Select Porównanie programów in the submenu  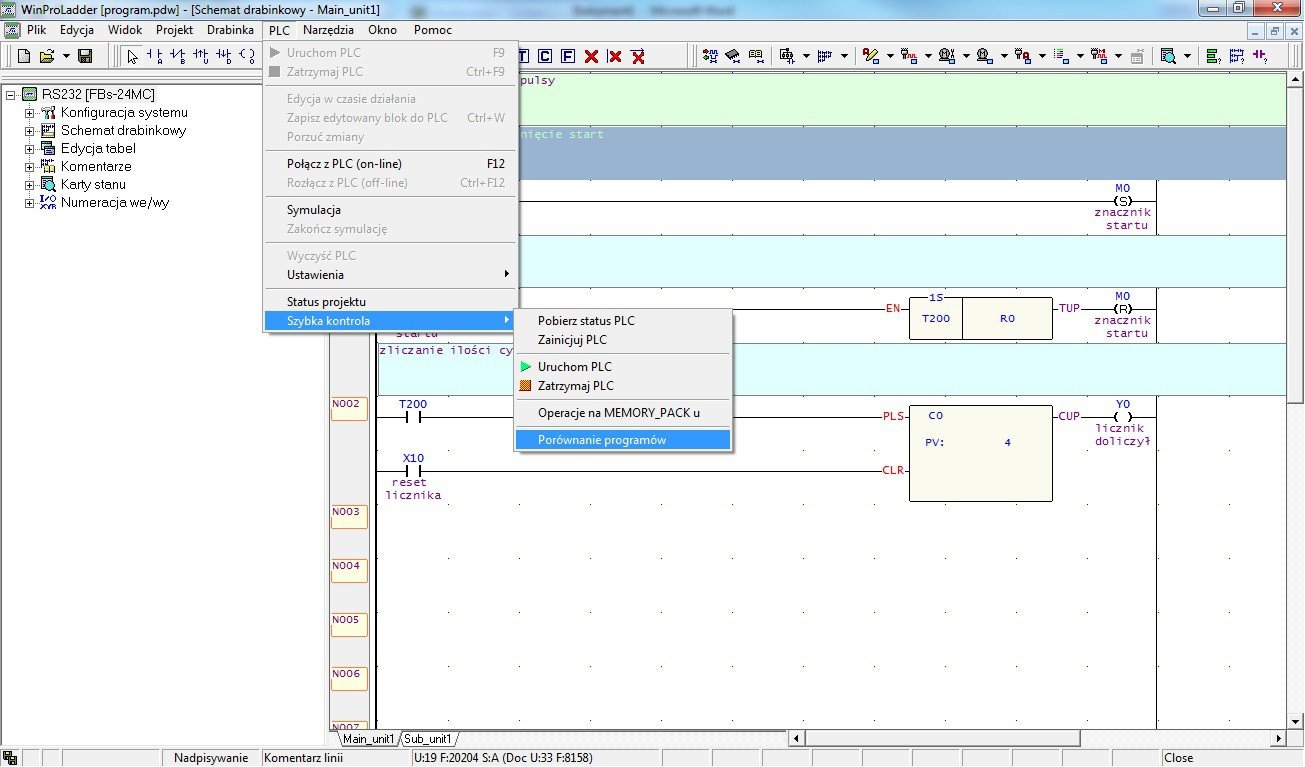[x=623, y=440]
